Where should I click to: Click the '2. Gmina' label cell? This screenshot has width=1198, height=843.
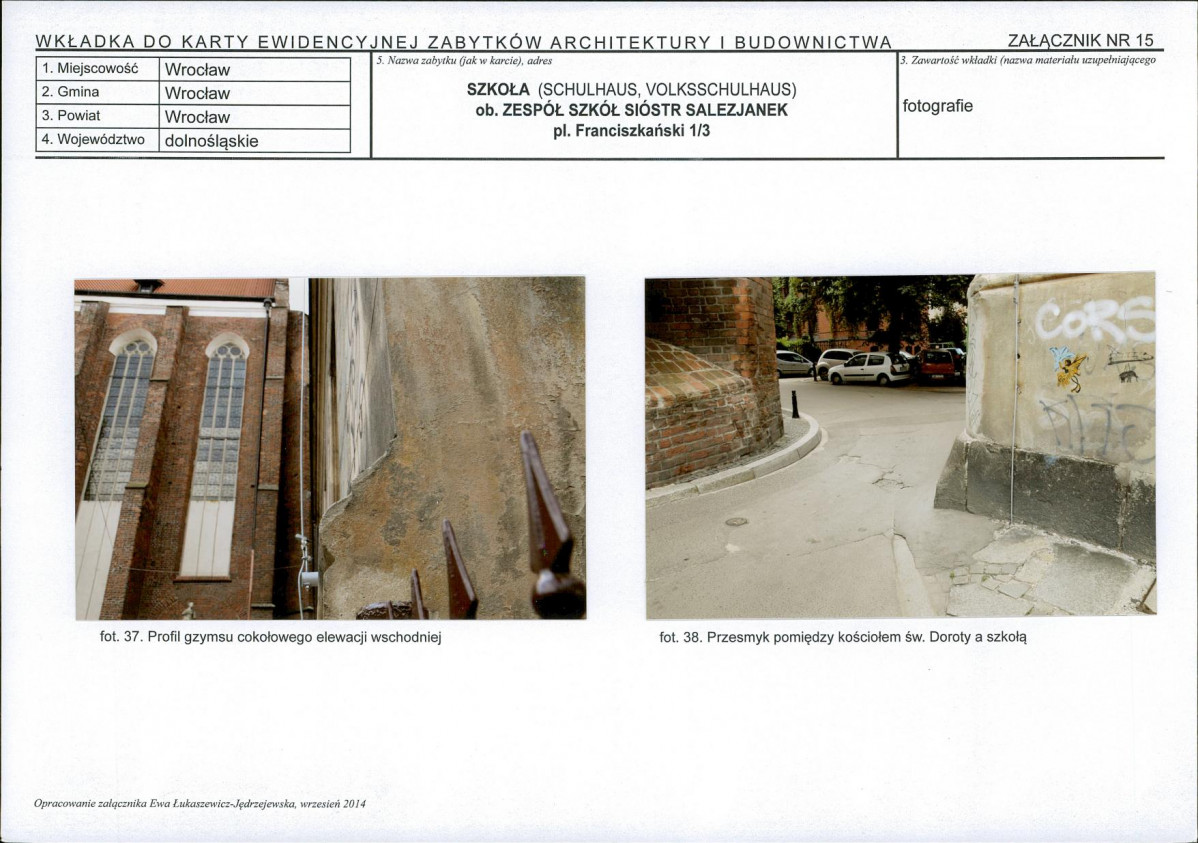71,92
